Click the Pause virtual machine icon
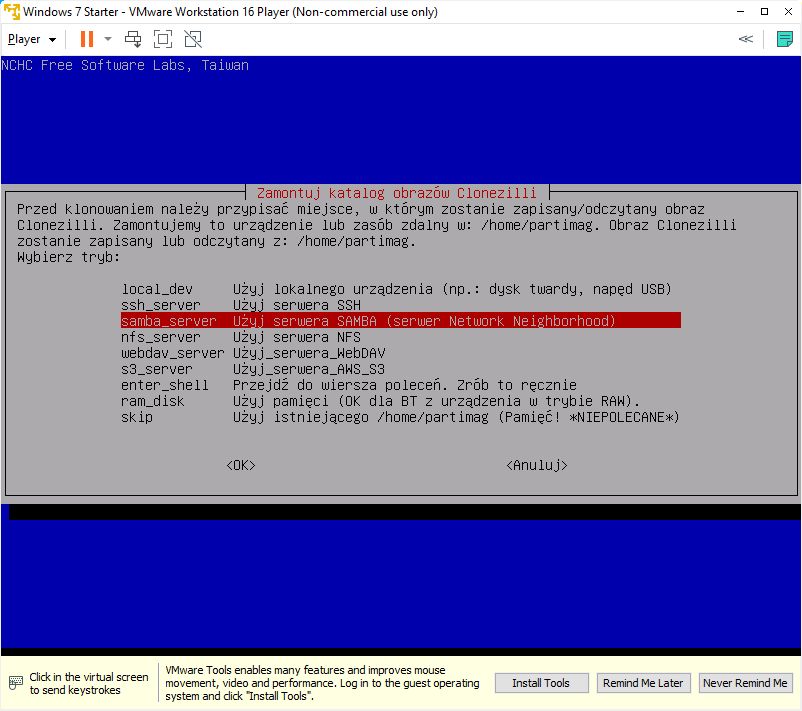The height and width of the screenshot is (711, 802). tap(86, 39)
